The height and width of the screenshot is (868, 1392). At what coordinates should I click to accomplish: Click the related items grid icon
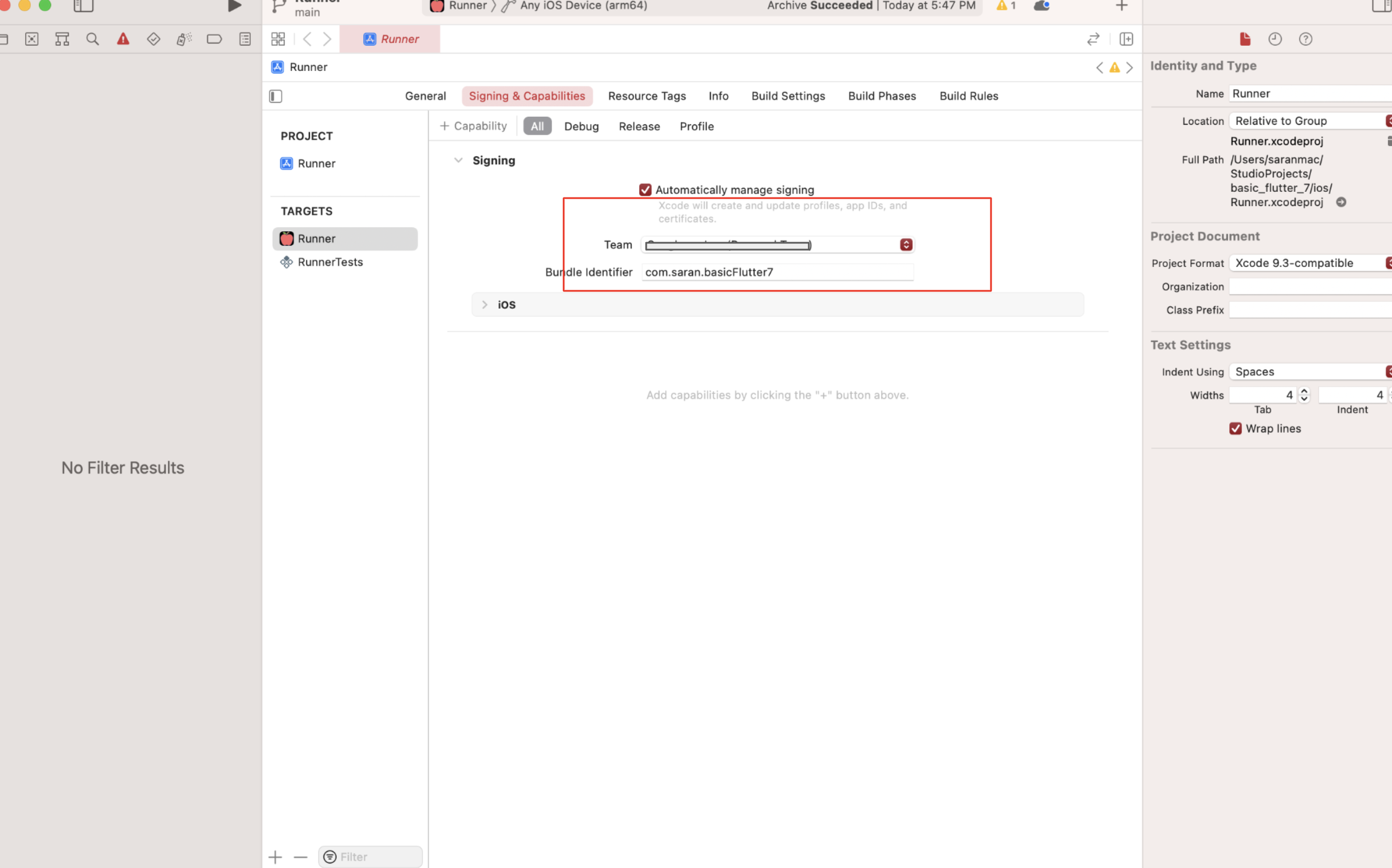278,39
